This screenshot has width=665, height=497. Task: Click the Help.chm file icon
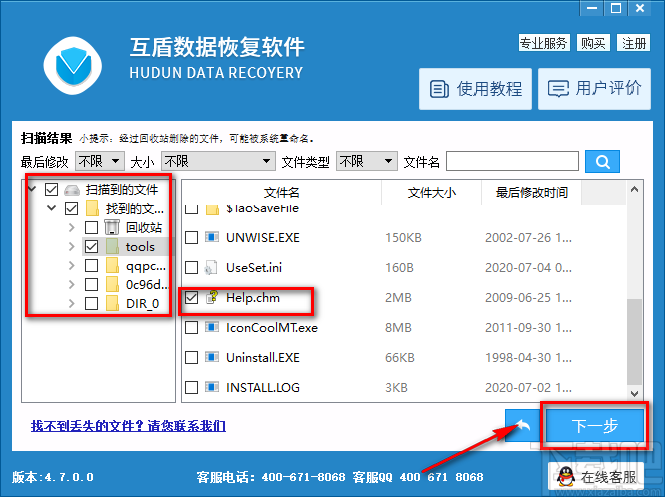tap(212, 297)
